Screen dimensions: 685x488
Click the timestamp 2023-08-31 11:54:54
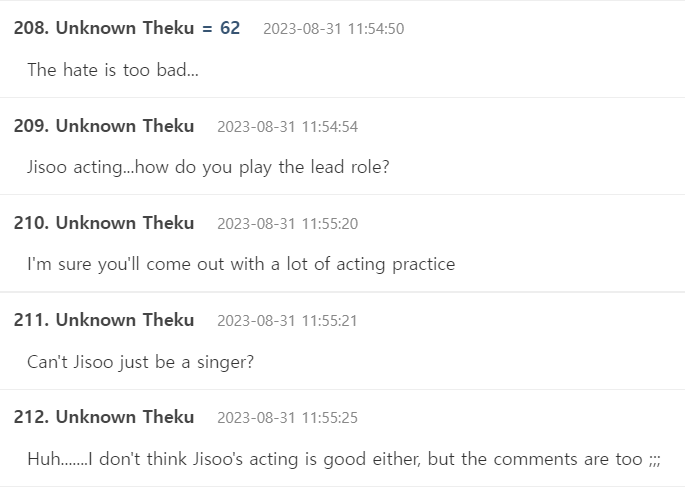[287, 127]
